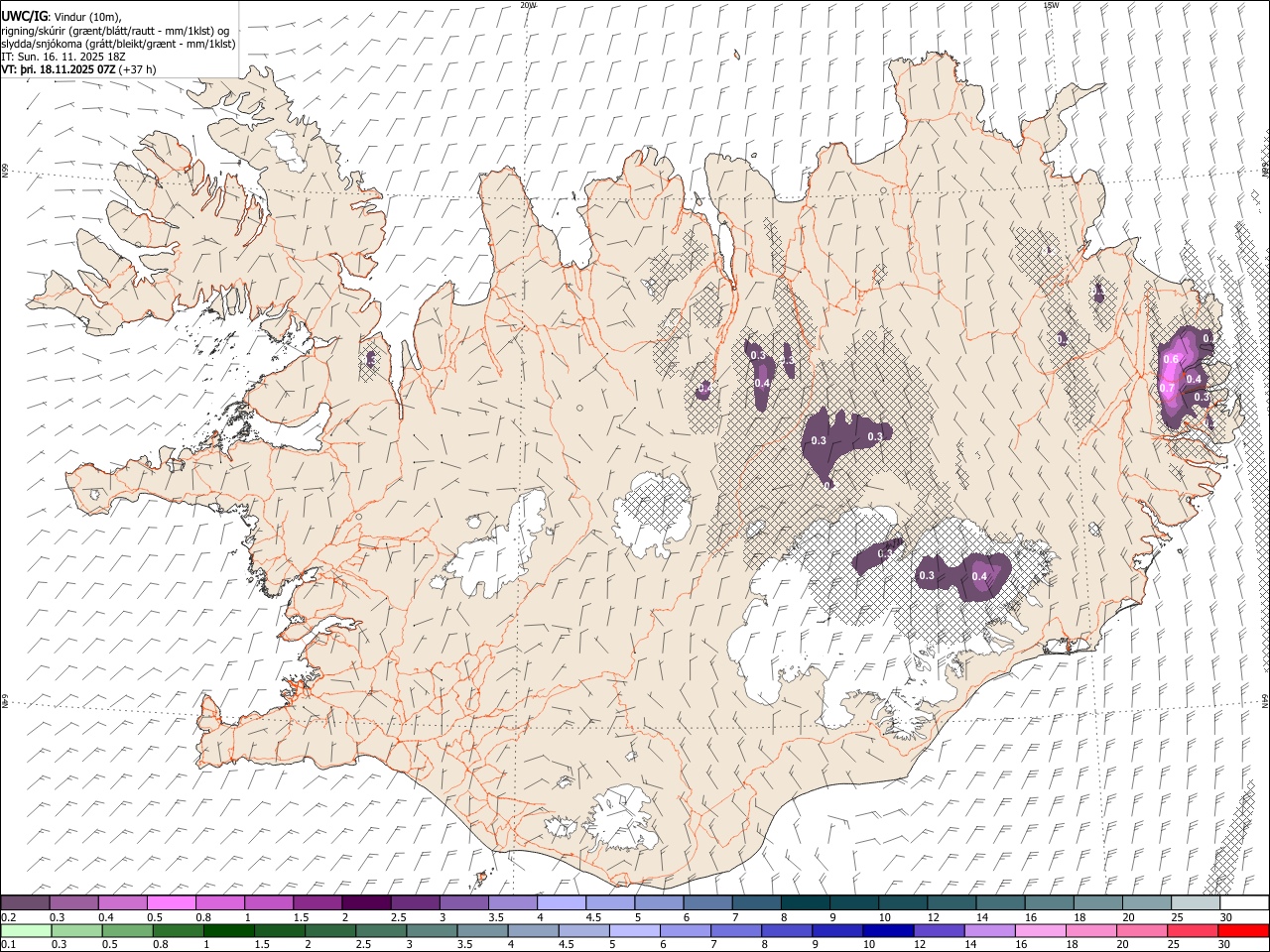The image size is (1270, 952).
Task: Pick darkest green rain swatch starting at 1
Action: coord(228,930)
